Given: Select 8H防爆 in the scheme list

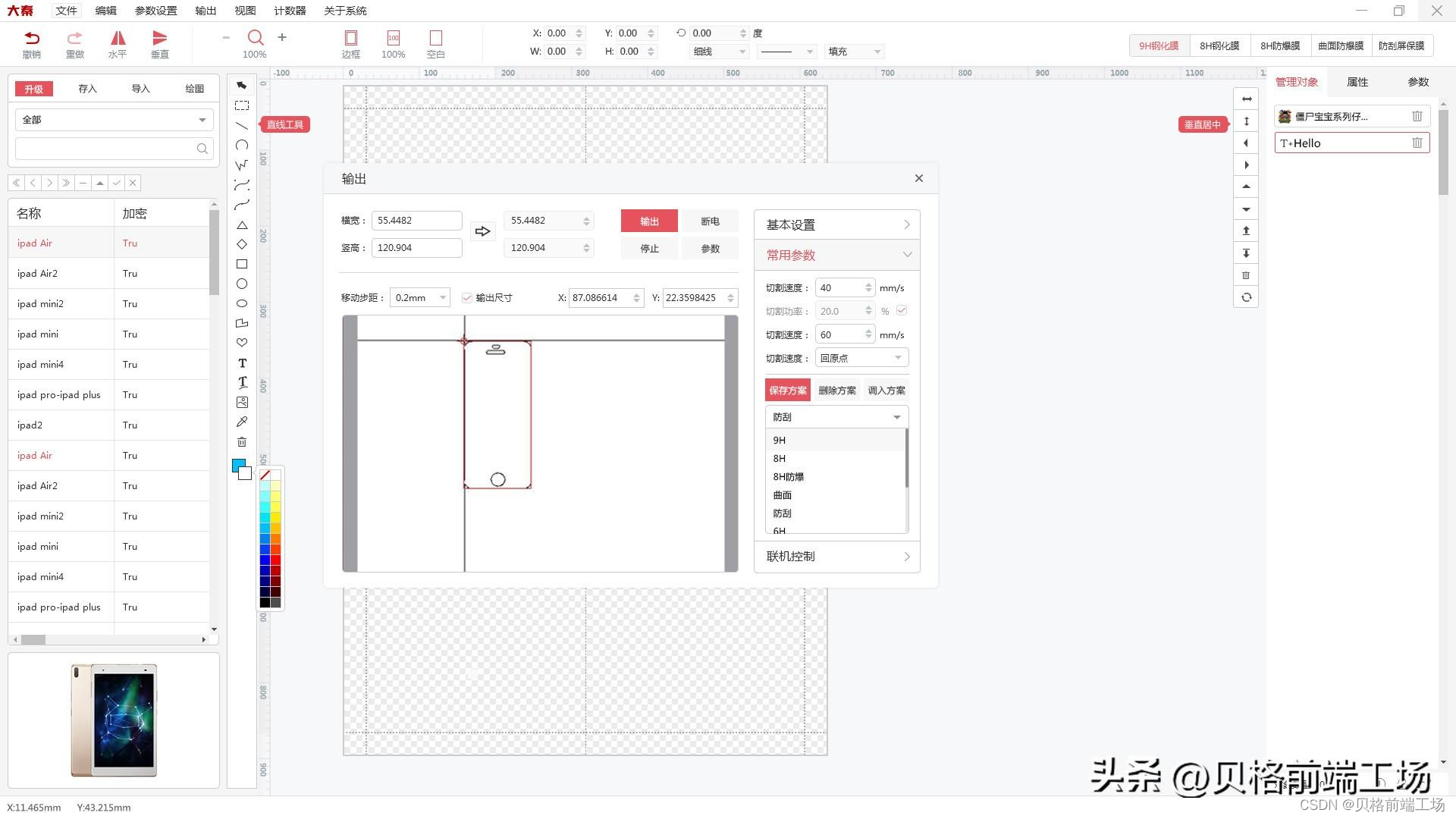Looking at the screenshot, I should 789,477.
